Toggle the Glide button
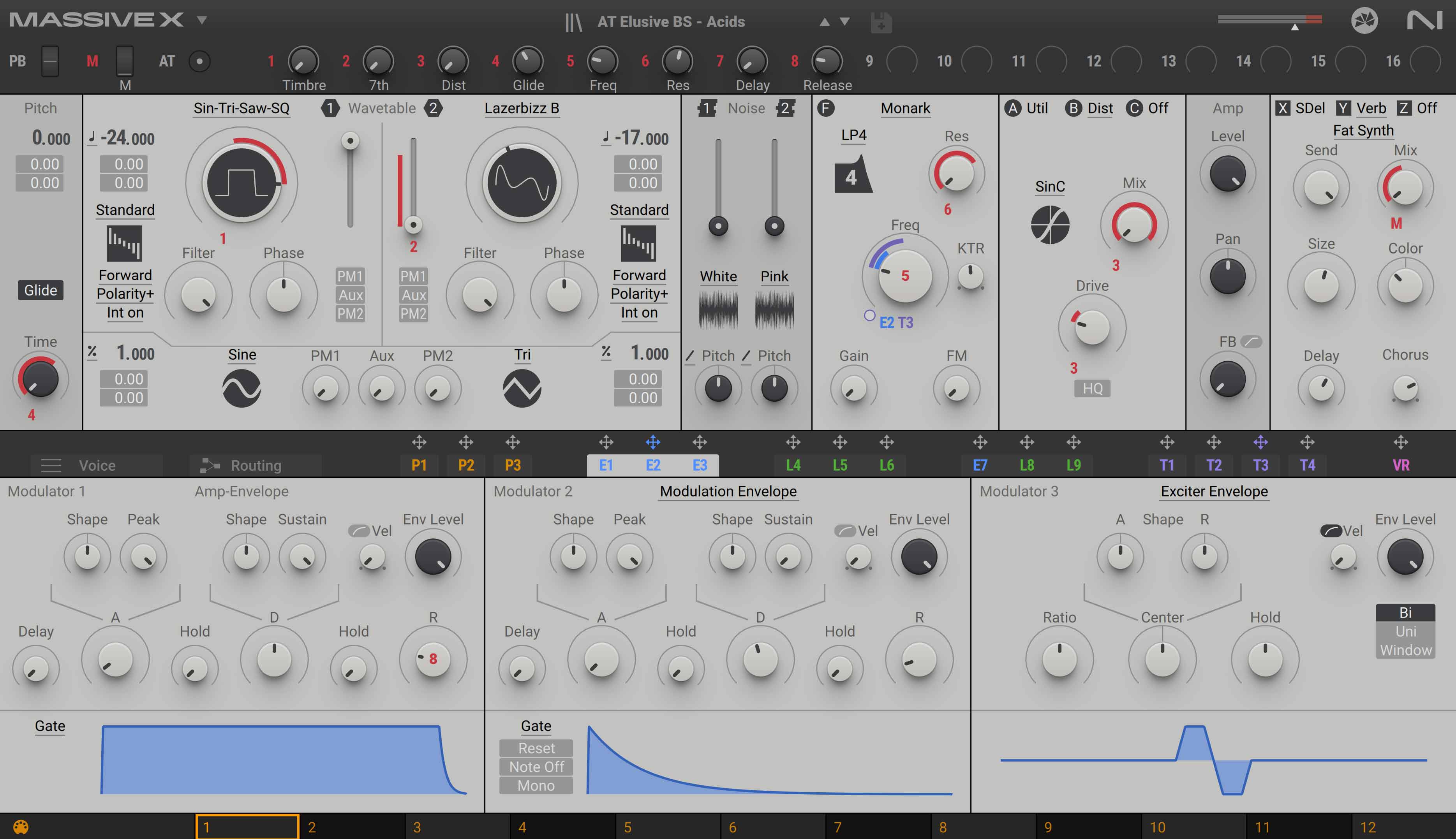The image size is (1456, 839). (41, 290)
